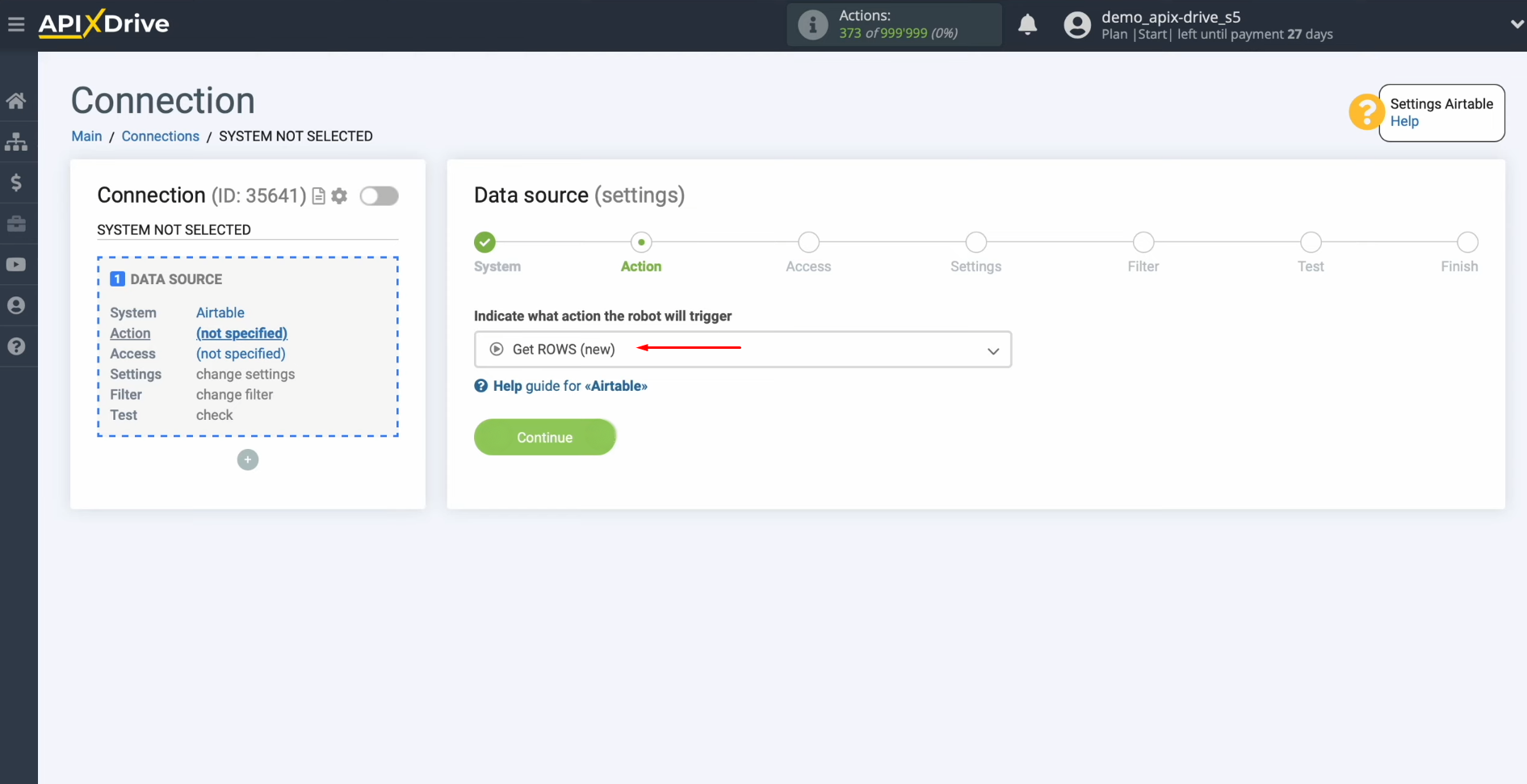The image size is (1527, 784).
Task: Enable the toggle switch beside Connection 35641
Action: point(379,195)
